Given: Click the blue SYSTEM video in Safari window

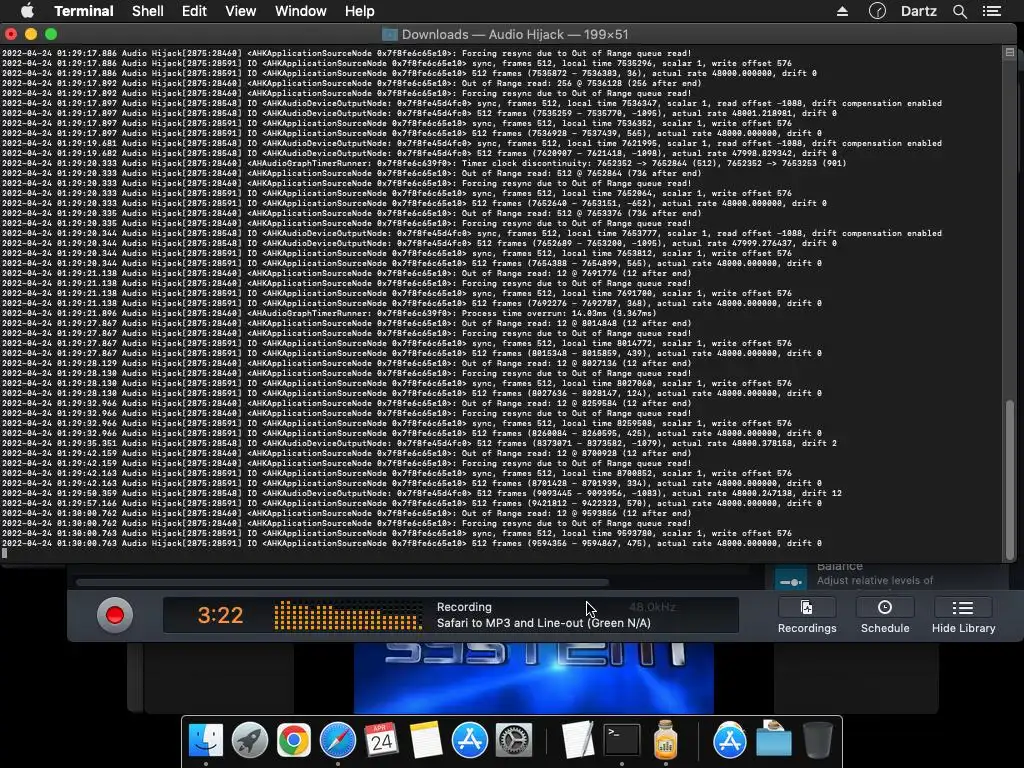Looking at the screenshot, I should tap(534, 678).
